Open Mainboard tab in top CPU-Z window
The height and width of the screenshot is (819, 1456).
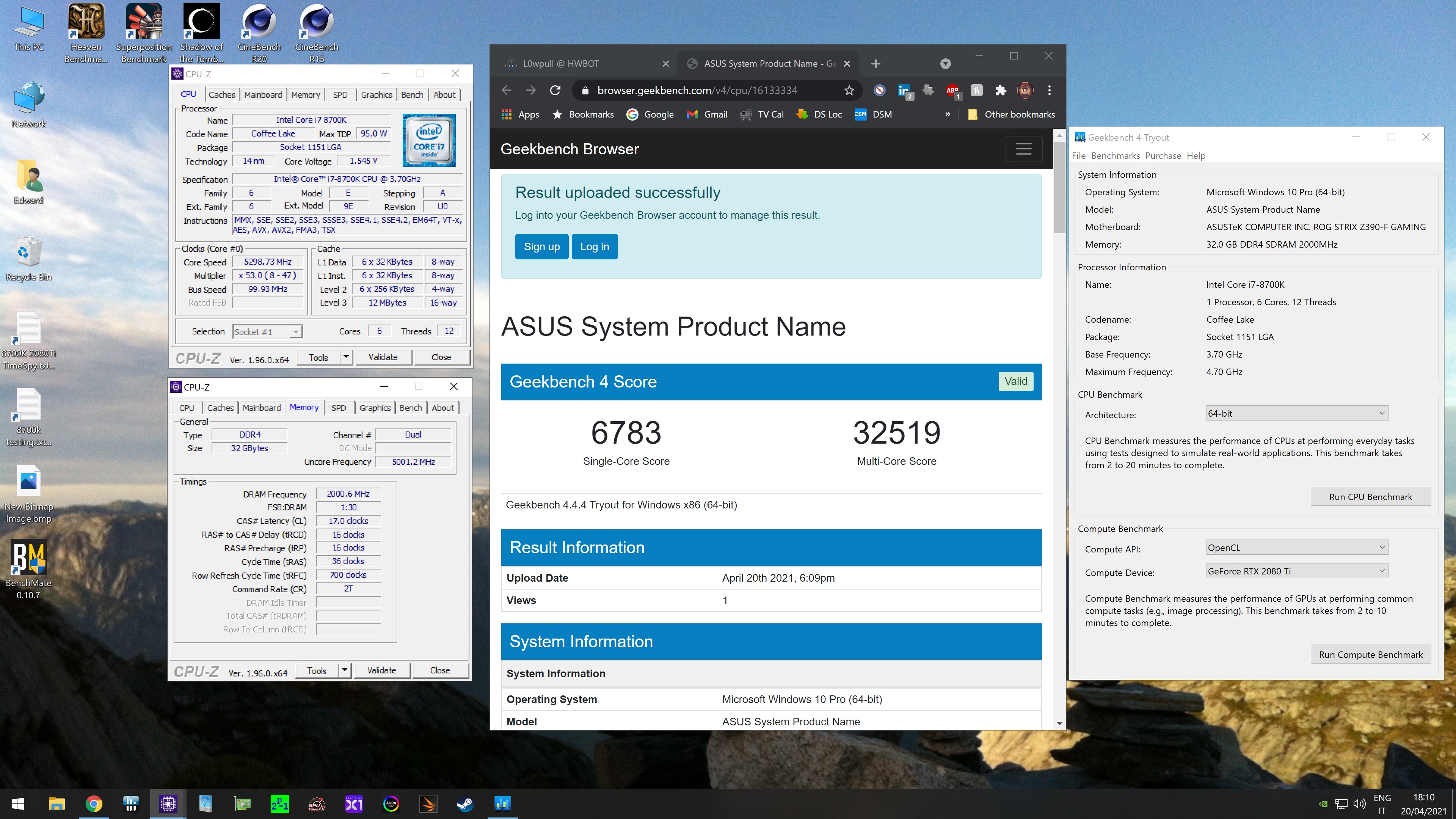pyautogui.click(x=263, y=95)
